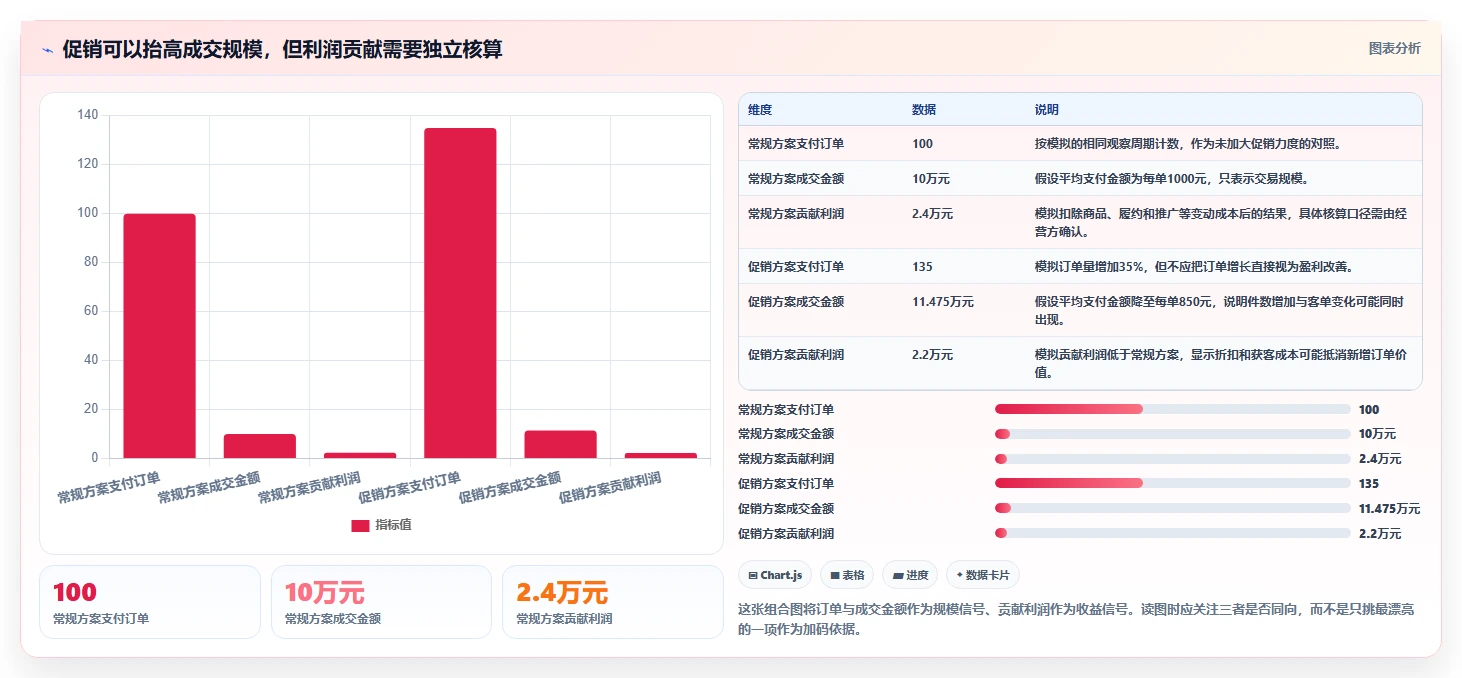The width and height of the screenshot is (1462, 678).
Task: Click the Chart.js tag chip
Action: click(775, 575)
